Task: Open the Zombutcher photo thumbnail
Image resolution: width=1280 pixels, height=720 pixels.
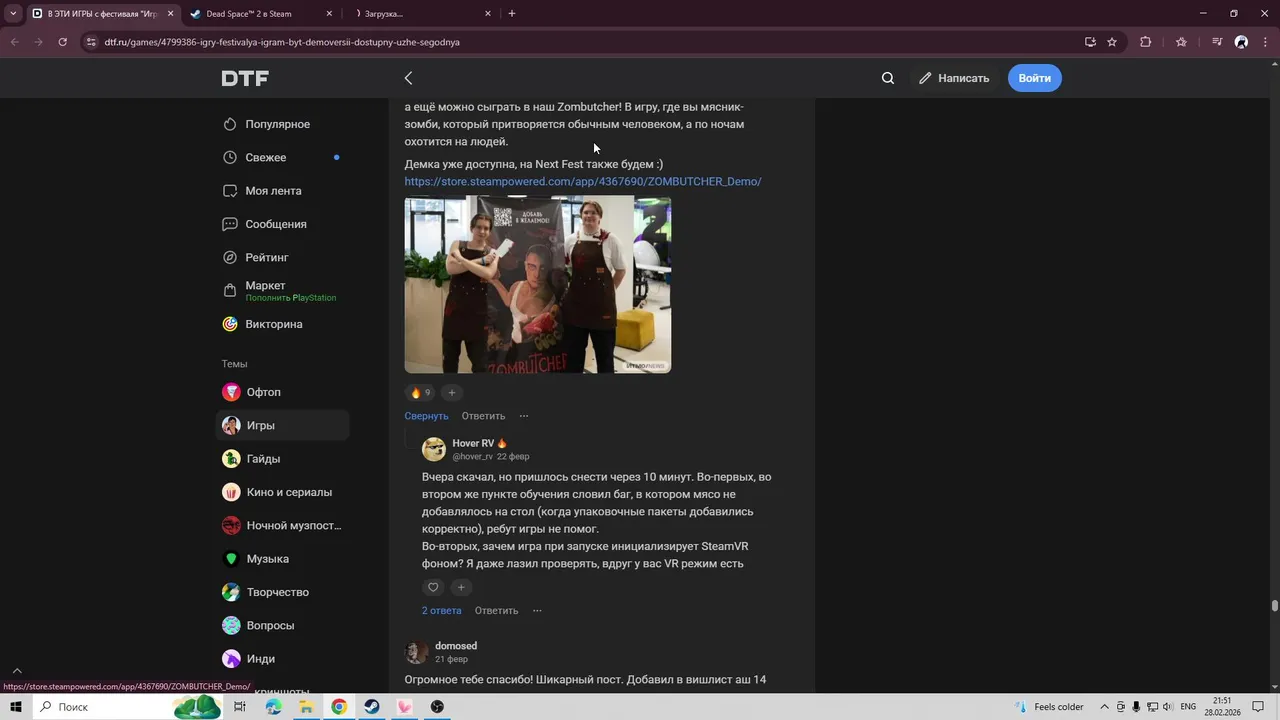Action: 537,284
